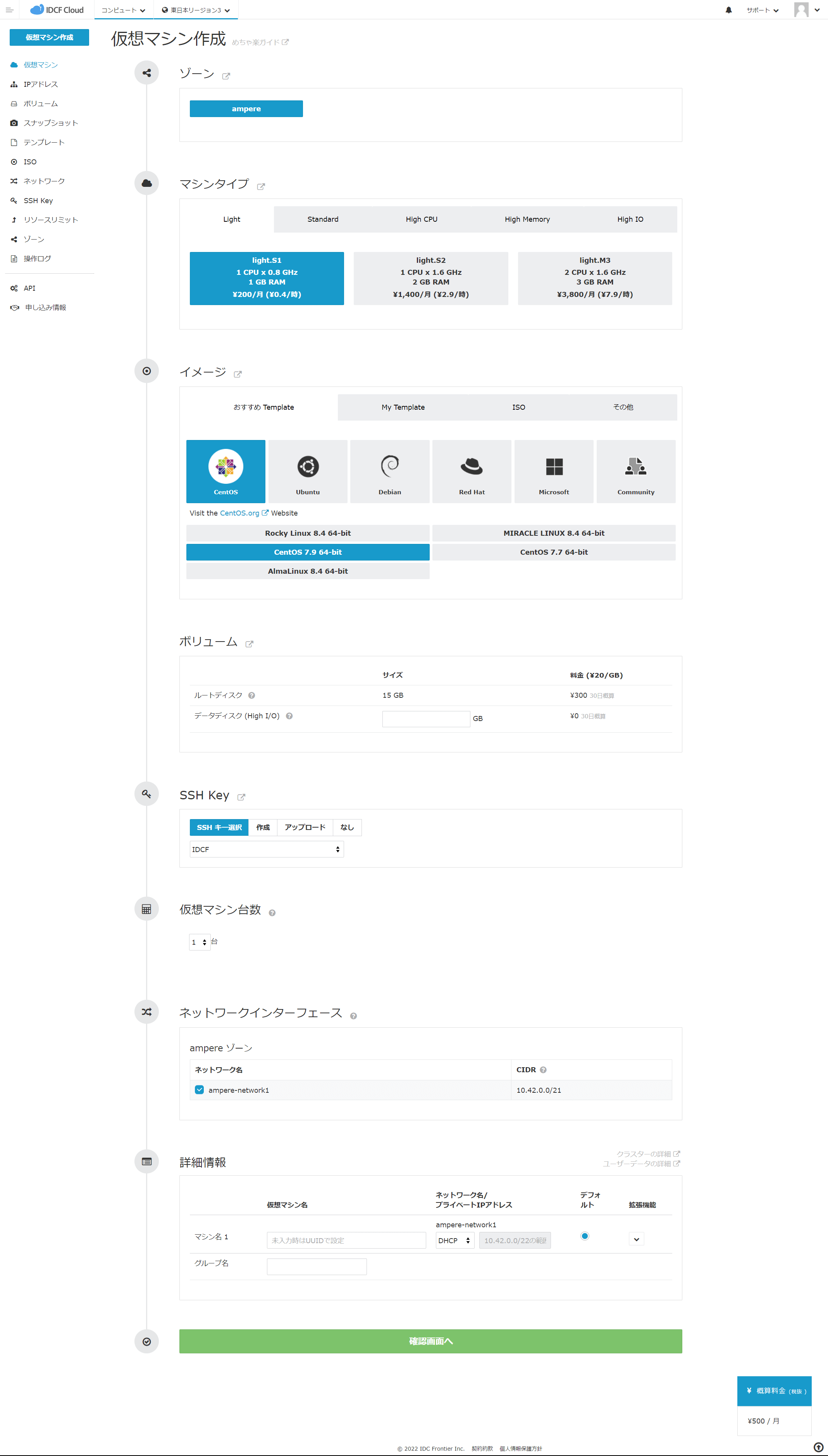Open the IDCF SSH key dropdown
828x1456 pixels.
click(x=266, y=849)
